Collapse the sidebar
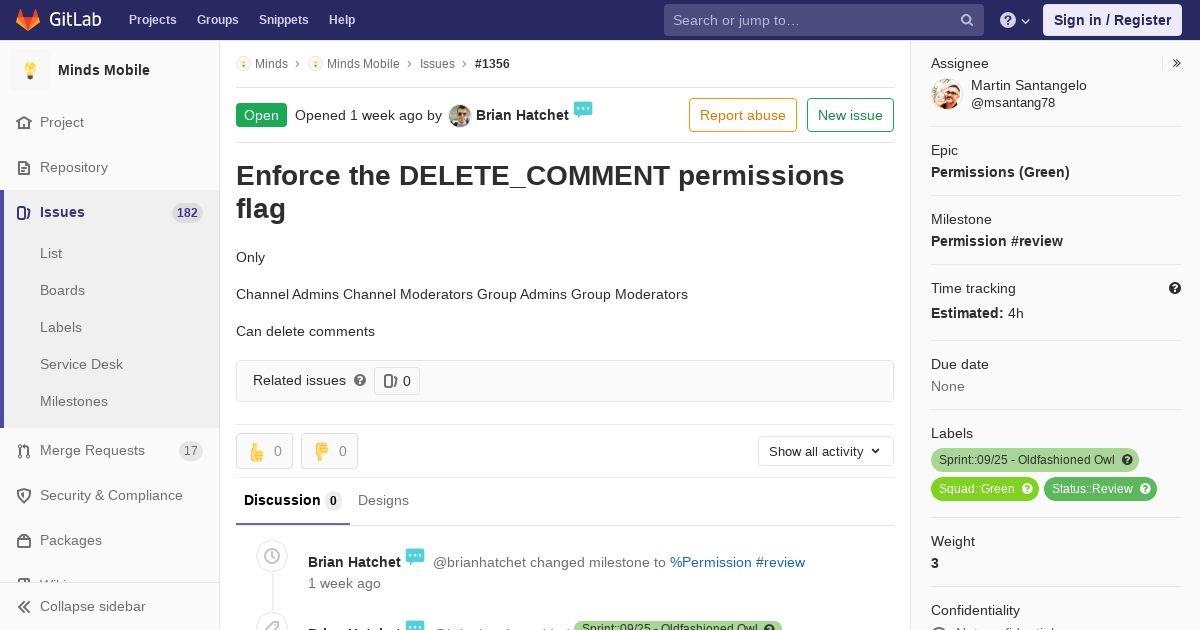The image size is (1200, 630). tap(109, 606)
